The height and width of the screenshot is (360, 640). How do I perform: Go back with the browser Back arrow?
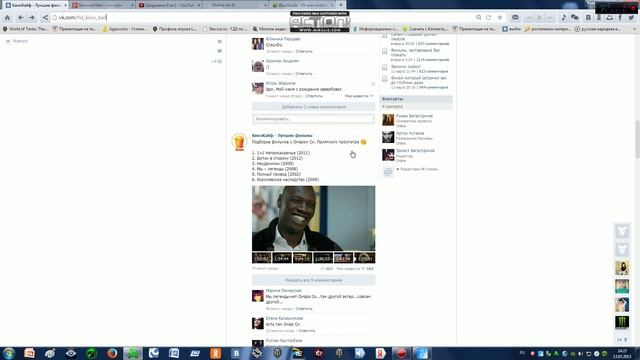coord(20,18)
